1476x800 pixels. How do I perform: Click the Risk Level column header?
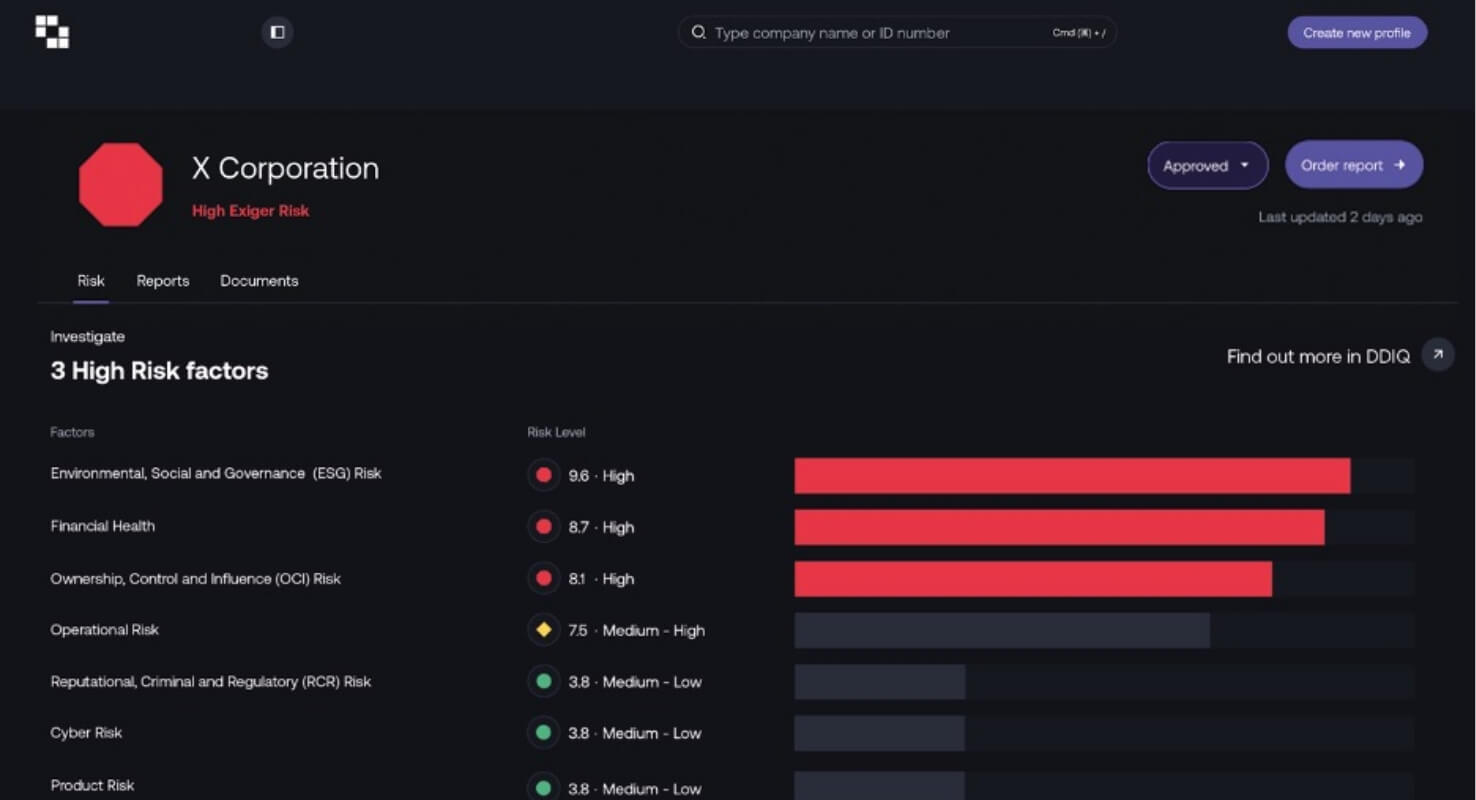coord(556,432)
